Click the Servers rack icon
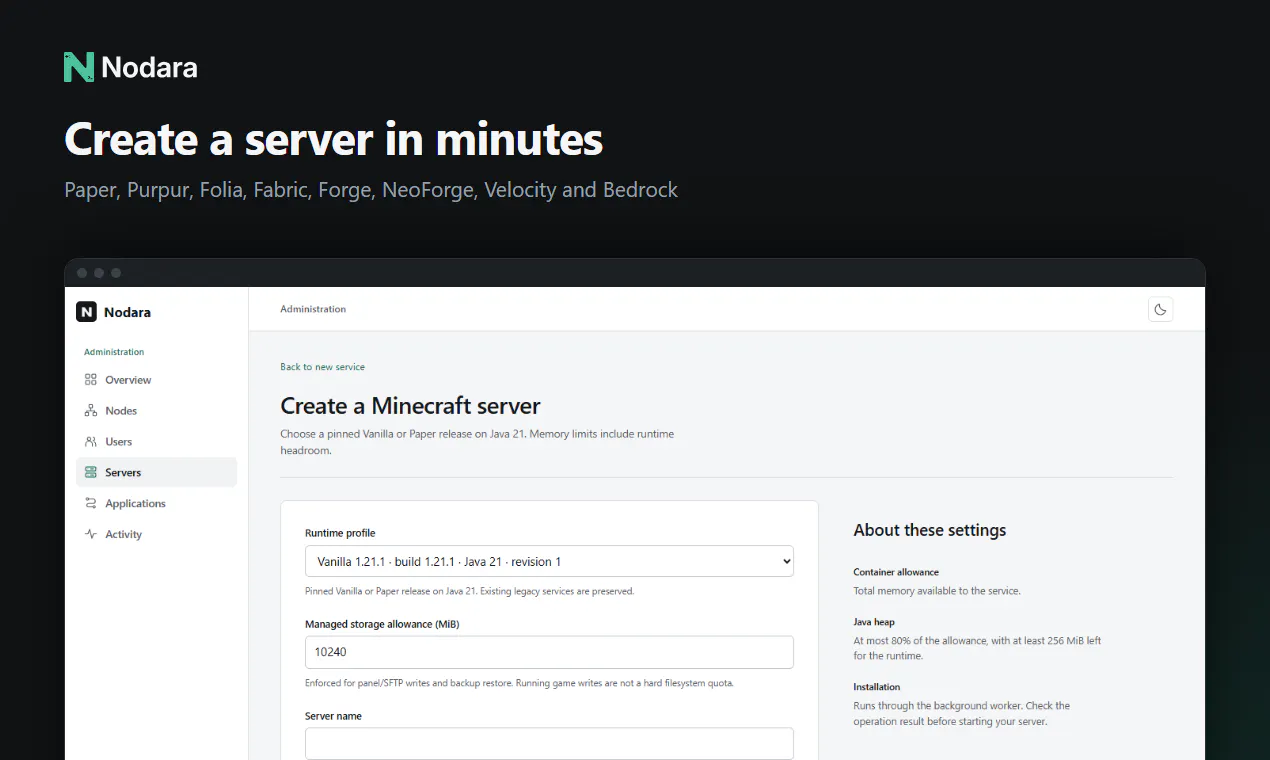Viewport: 1270px width, 760px height. pos(91,473)
